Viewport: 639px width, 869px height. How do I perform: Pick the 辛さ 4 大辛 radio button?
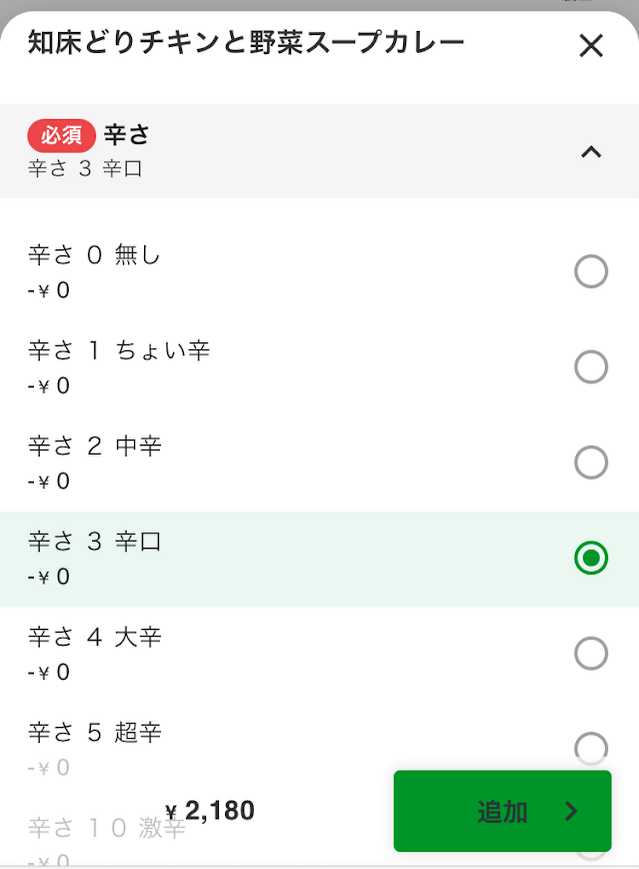(x=591, y=653)
